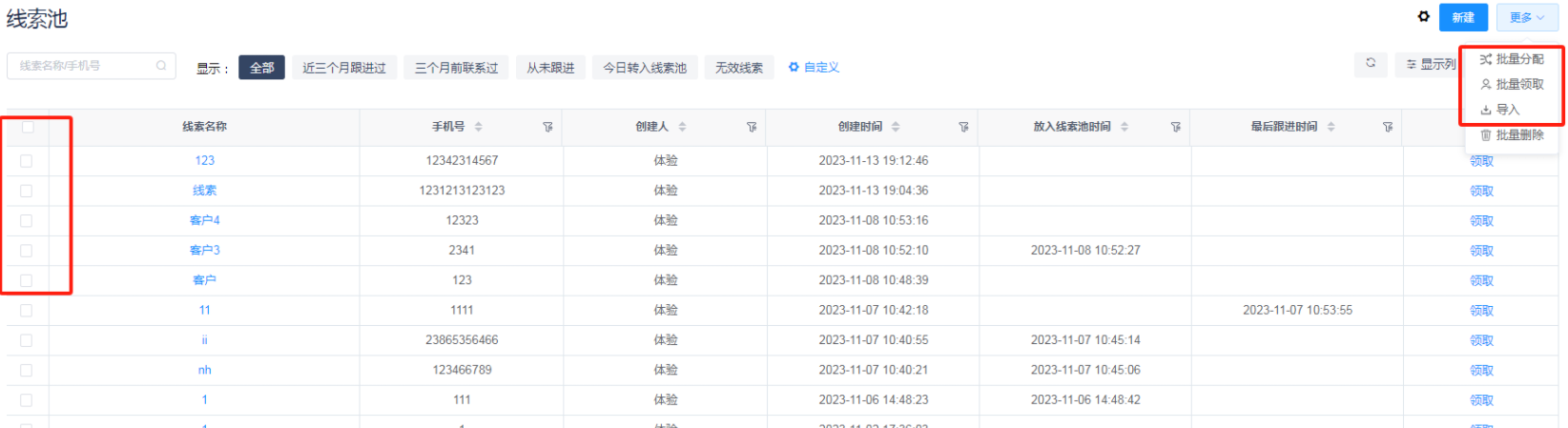Open the settings gear beside 新建
This screenshot has height=428, width=1568.
click(1423, 17)
